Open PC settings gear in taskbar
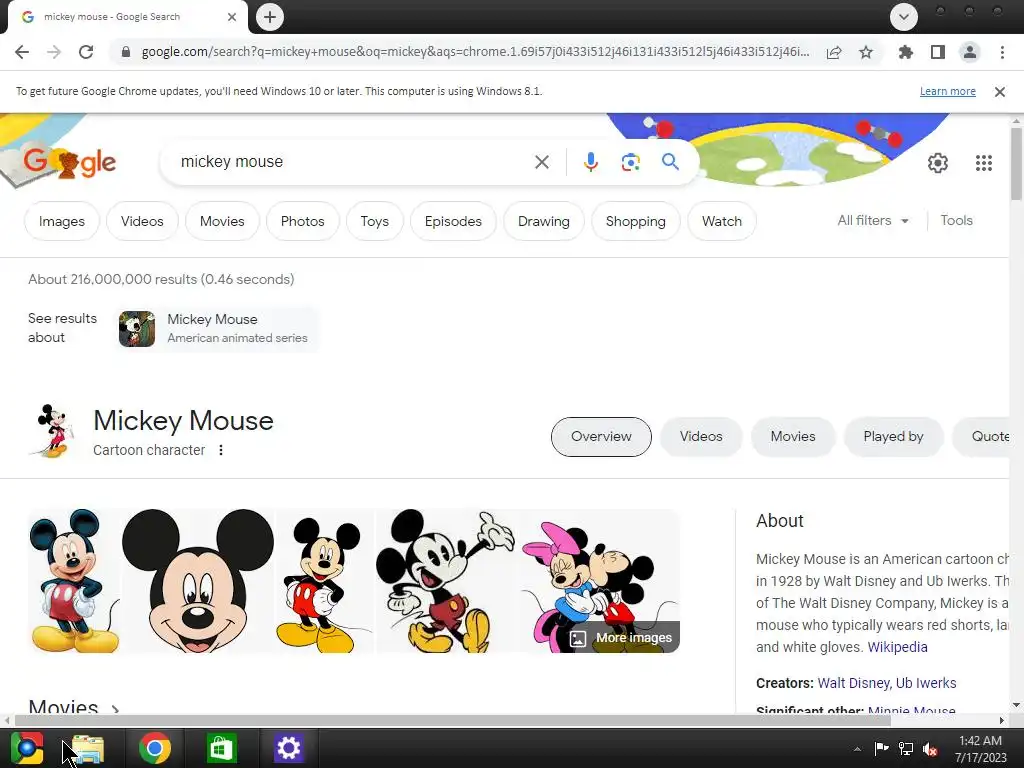This screenshot has height=768, width=1024. tap(288, 748)
